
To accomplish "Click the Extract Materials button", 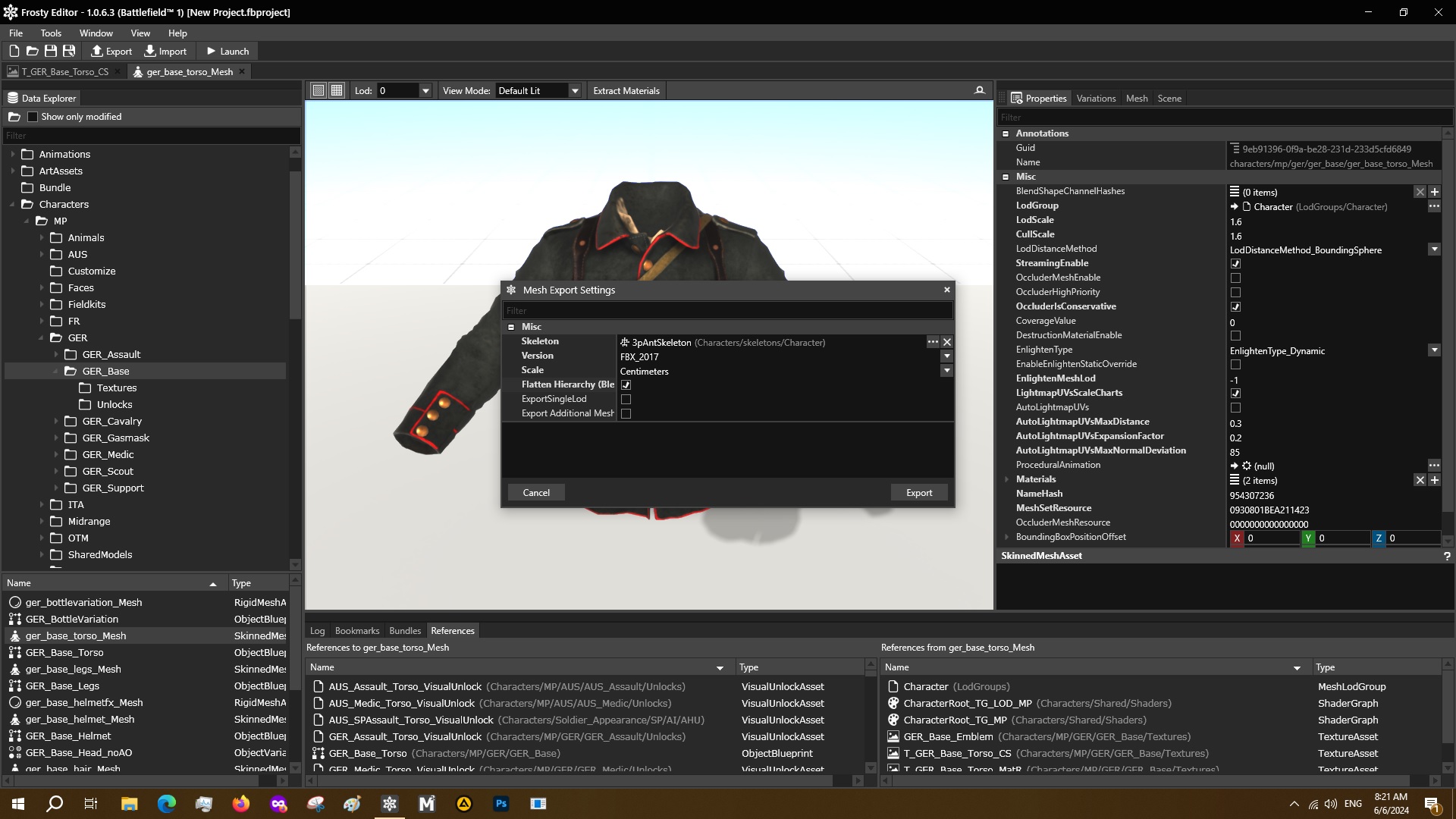I will pos(626,91).
